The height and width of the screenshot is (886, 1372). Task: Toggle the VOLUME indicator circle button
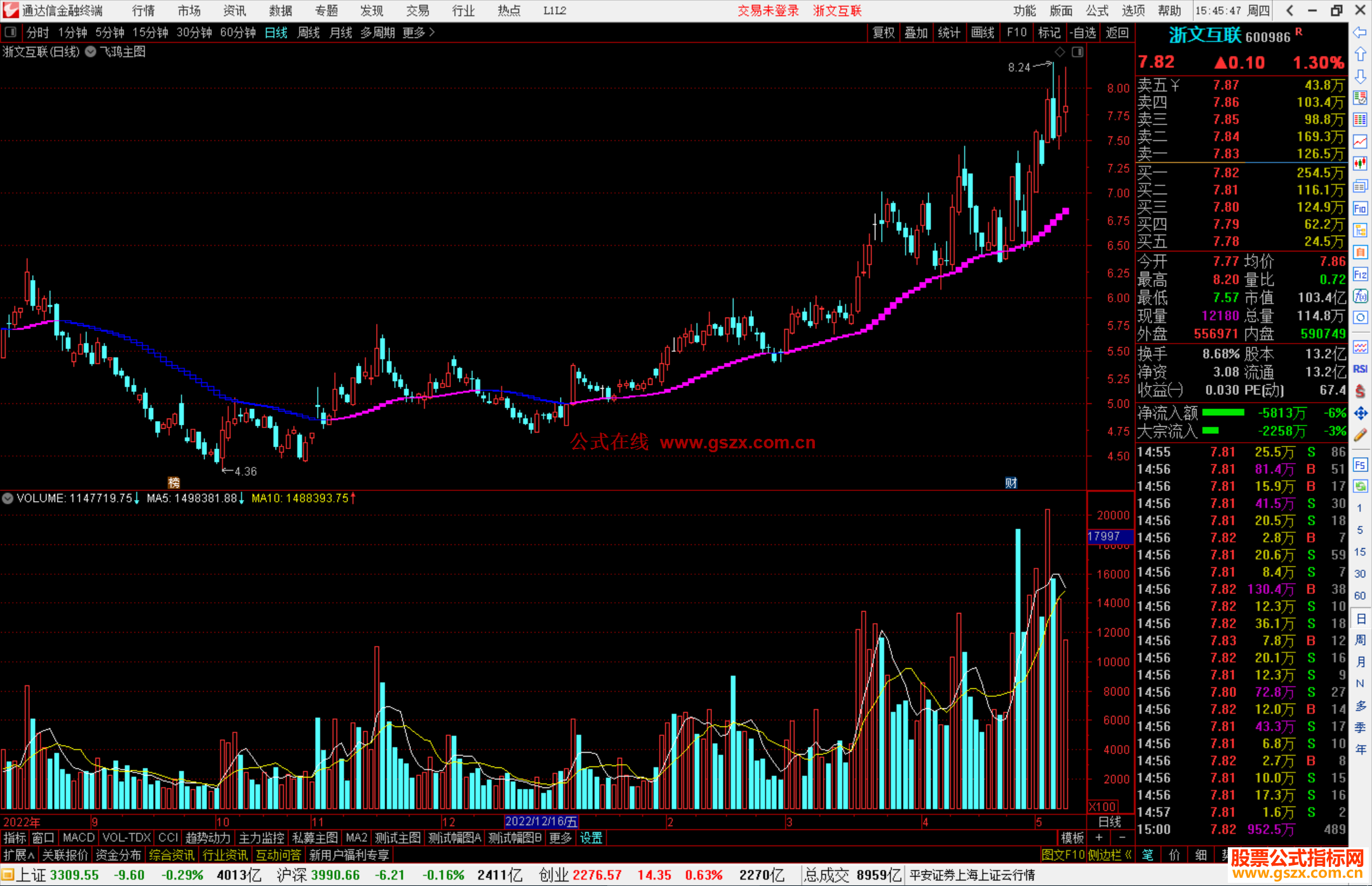point(8,499)
